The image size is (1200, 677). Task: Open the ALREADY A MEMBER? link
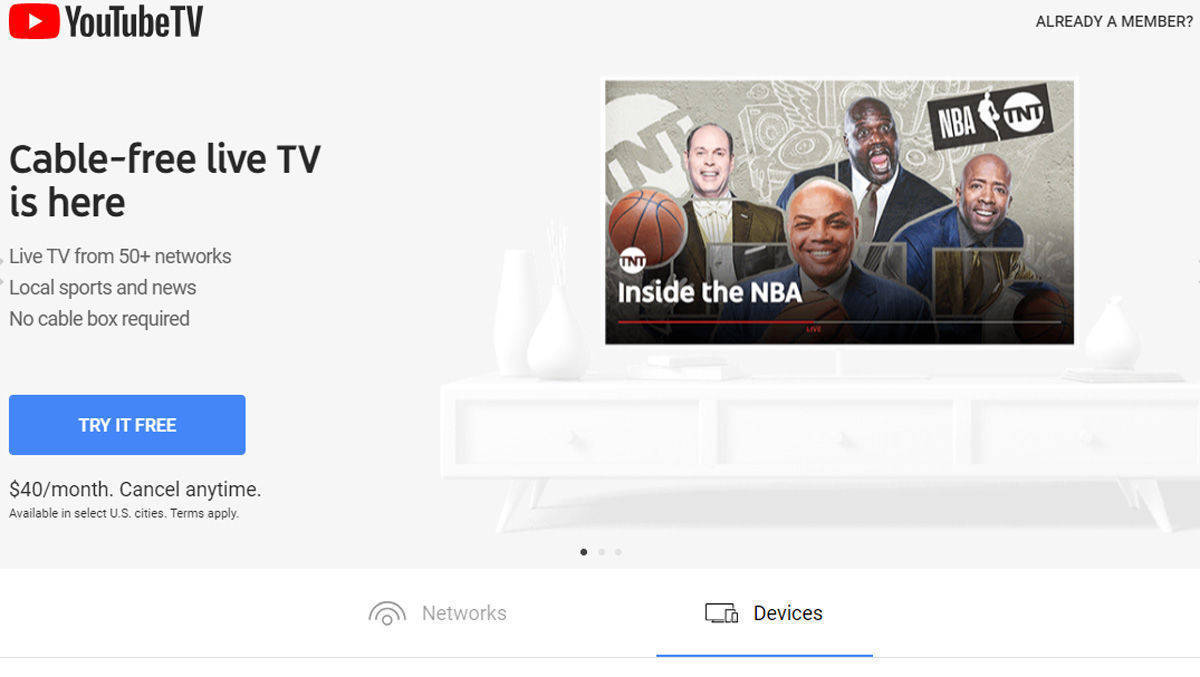pyautogui.click(x=1114, y=21)
